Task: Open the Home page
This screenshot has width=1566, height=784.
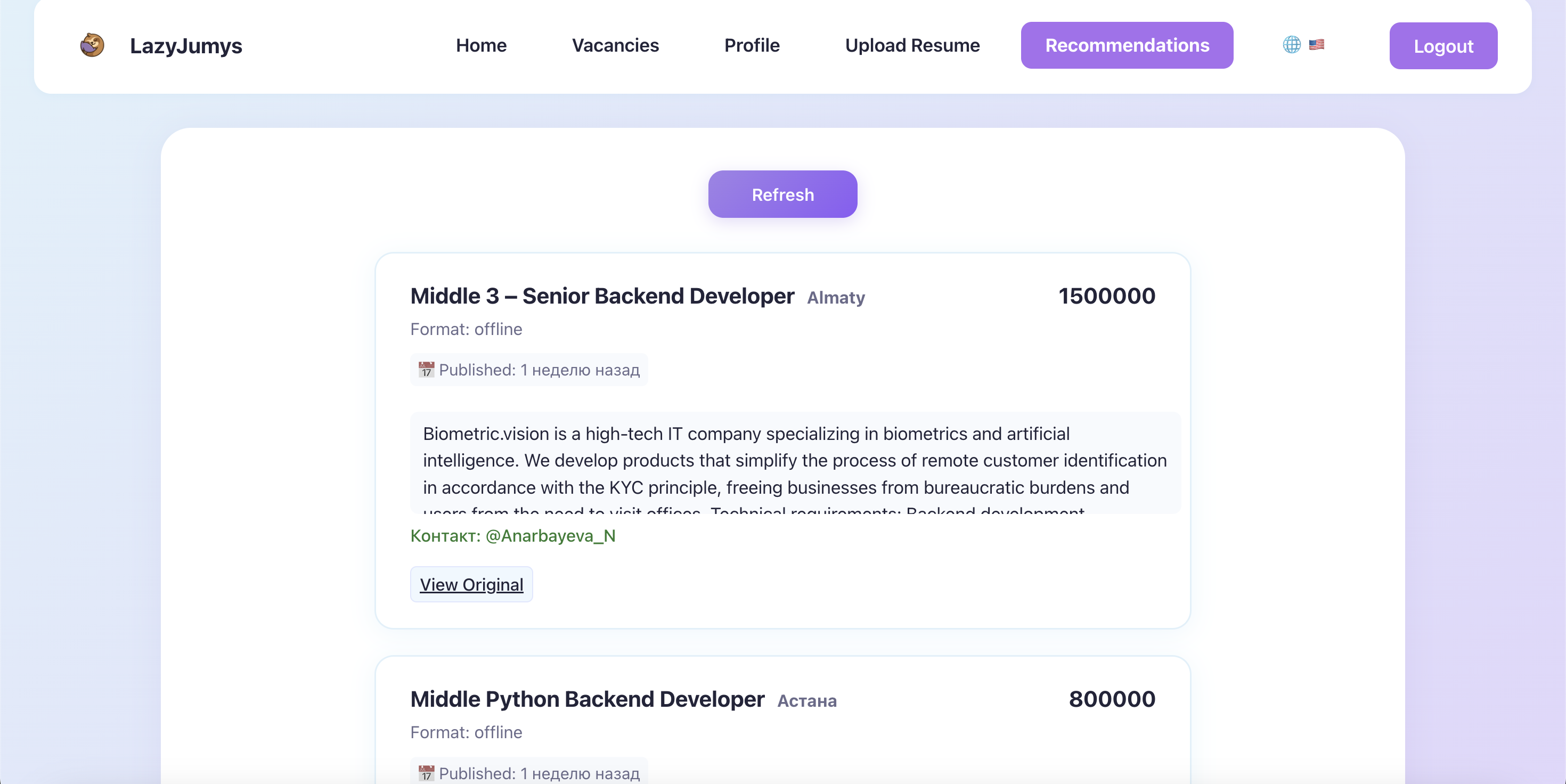Action: coord(481,45)
